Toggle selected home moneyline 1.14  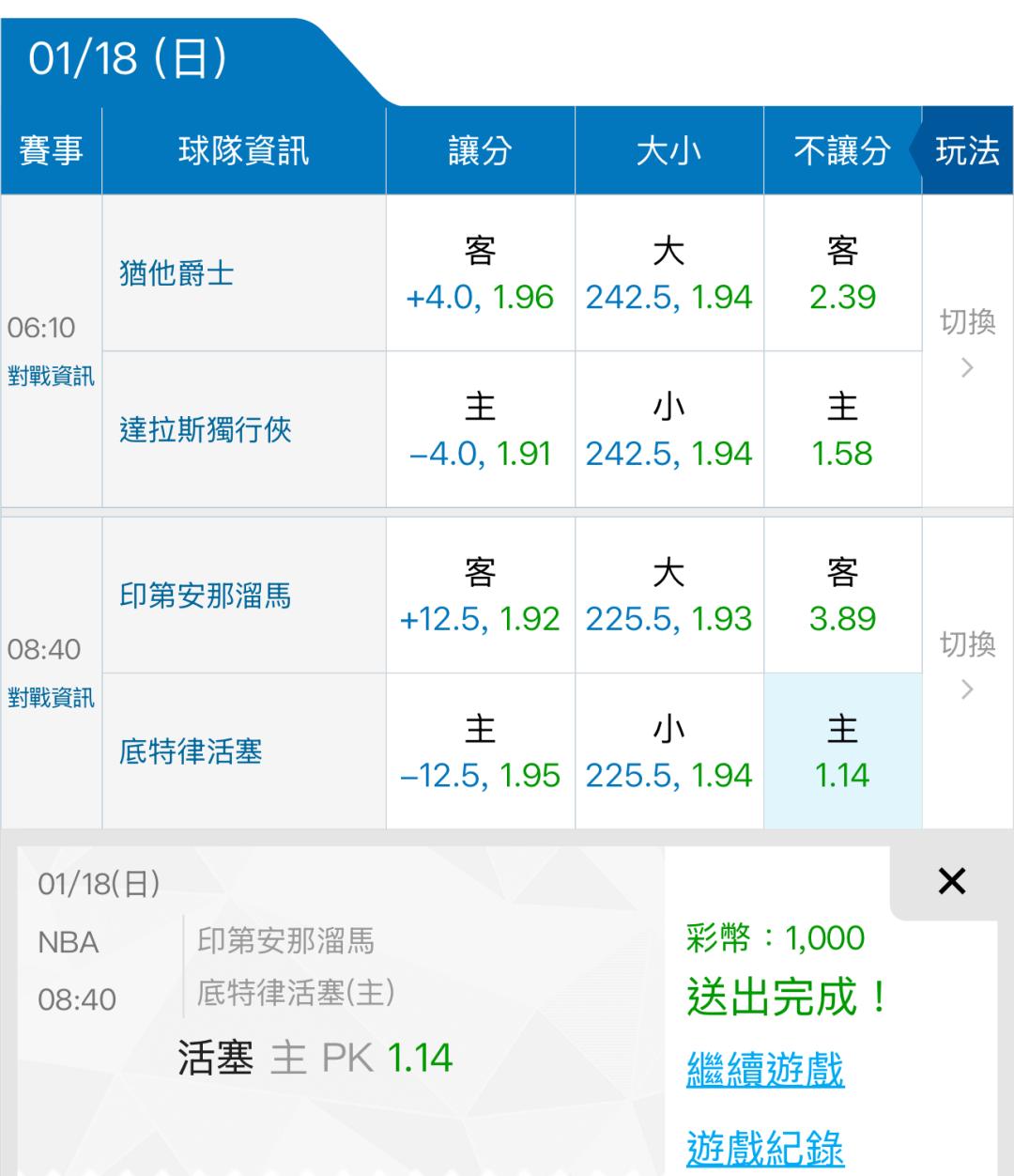pos(842,751)
